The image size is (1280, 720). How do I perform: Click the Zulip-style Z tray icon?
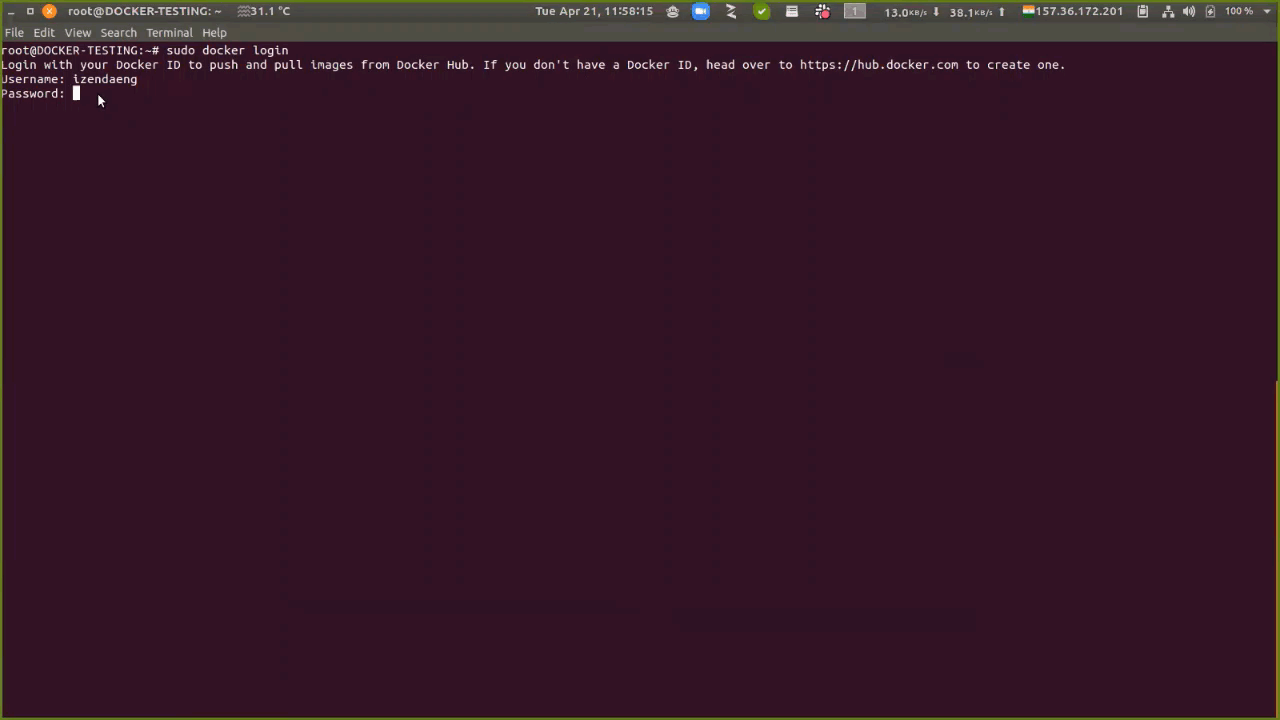click(x=731, y=11)
